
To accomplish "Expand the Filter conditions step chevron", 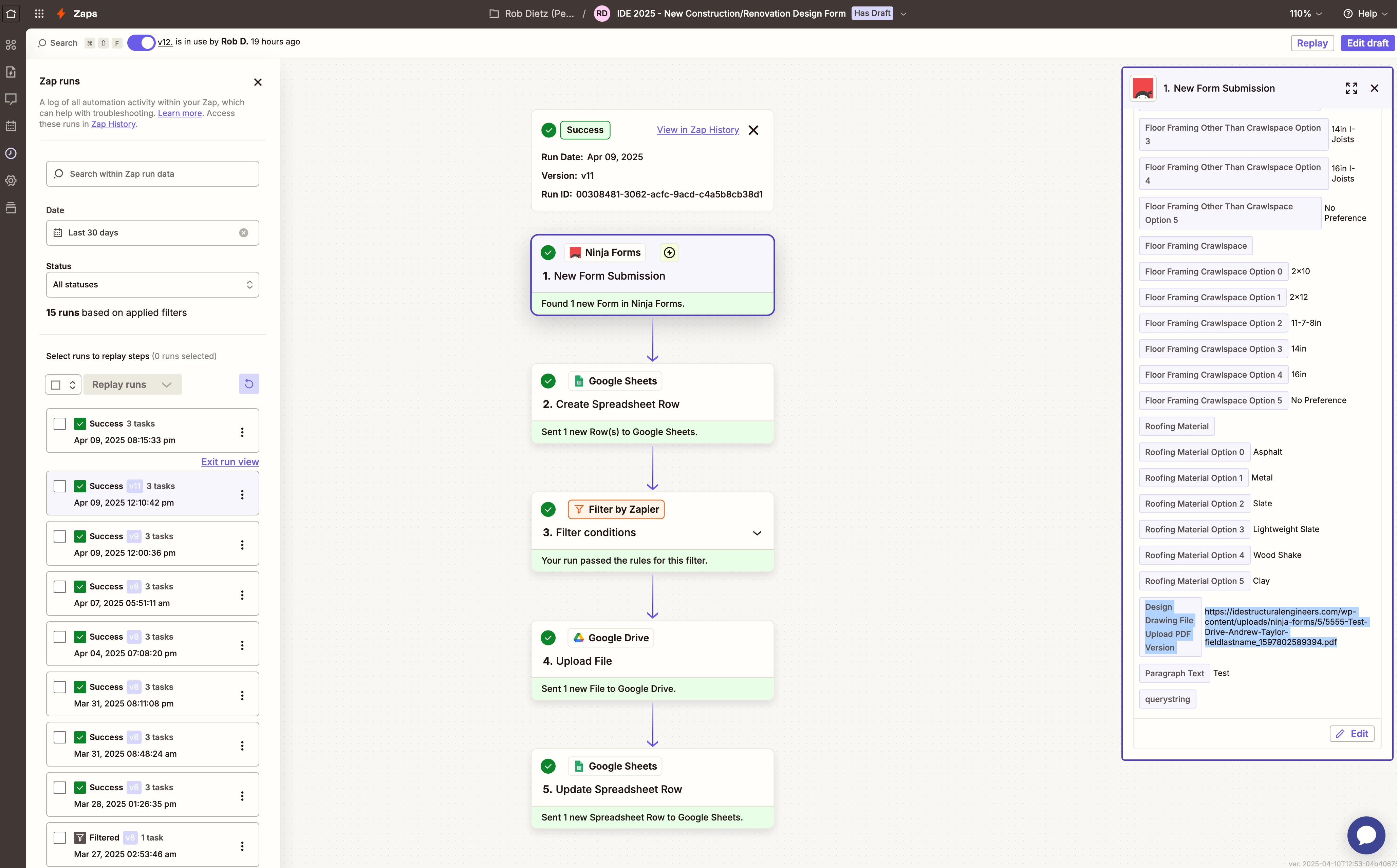I will tap(757, 533).
